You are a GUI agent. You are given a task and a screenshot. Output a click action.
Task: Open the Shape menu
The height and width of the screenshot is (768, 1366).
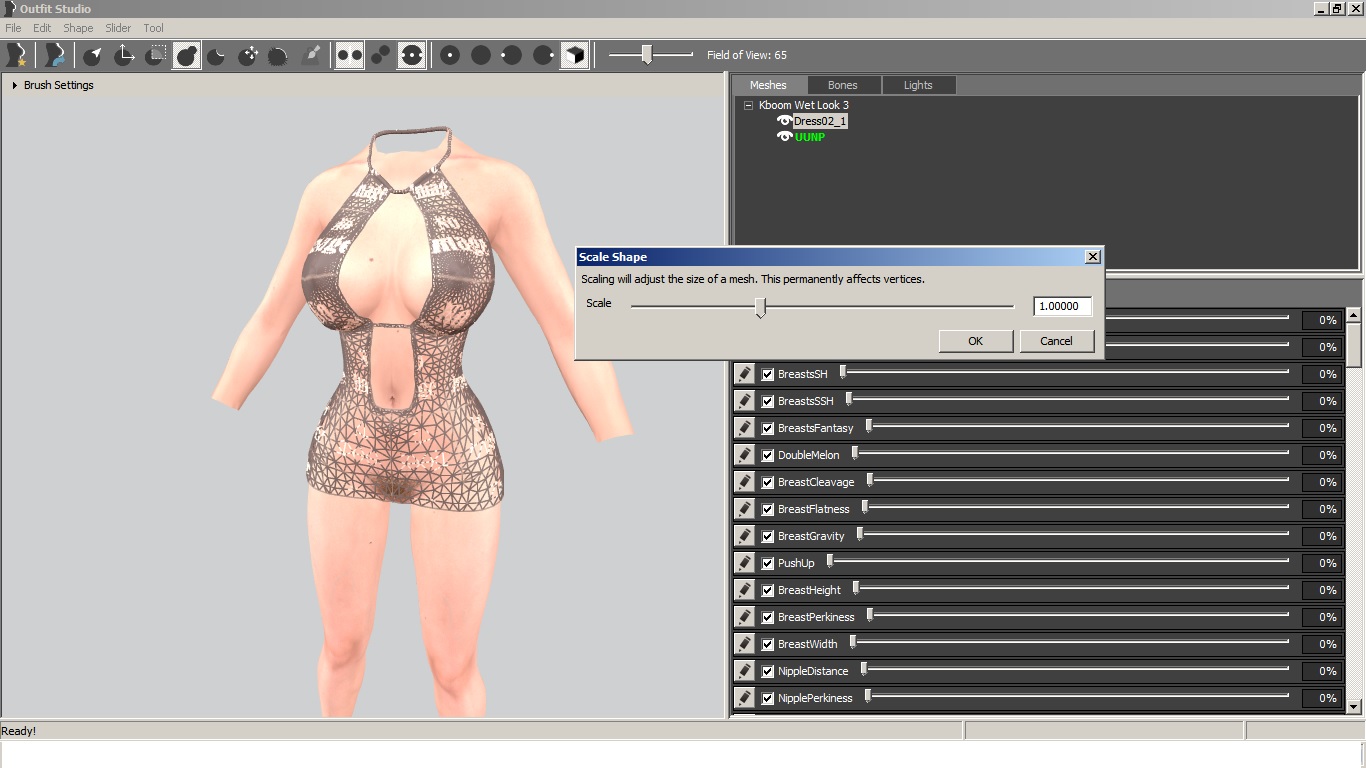(77, 27)
